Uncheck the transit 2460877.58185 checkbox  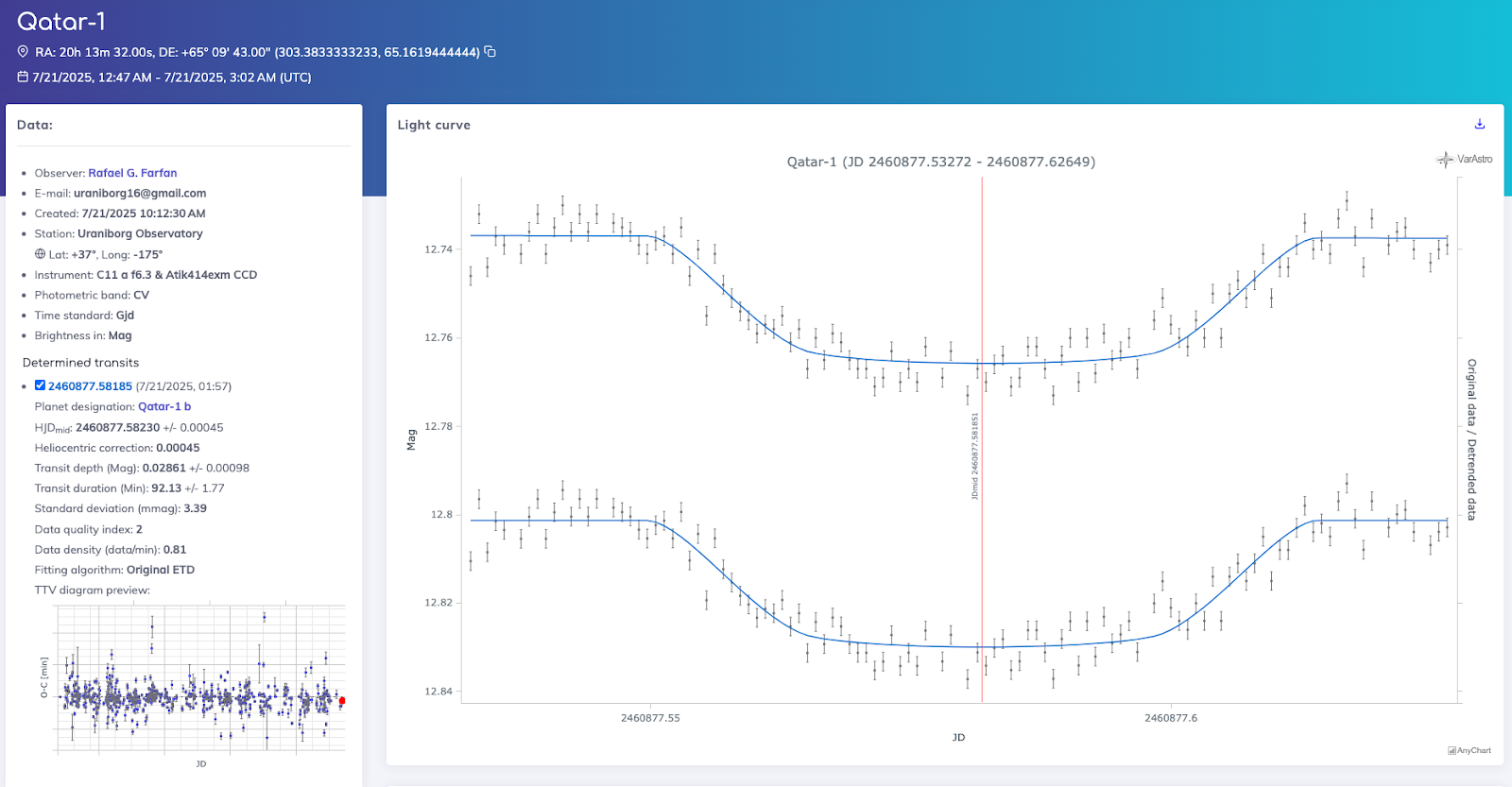click(x=40, y=385)
